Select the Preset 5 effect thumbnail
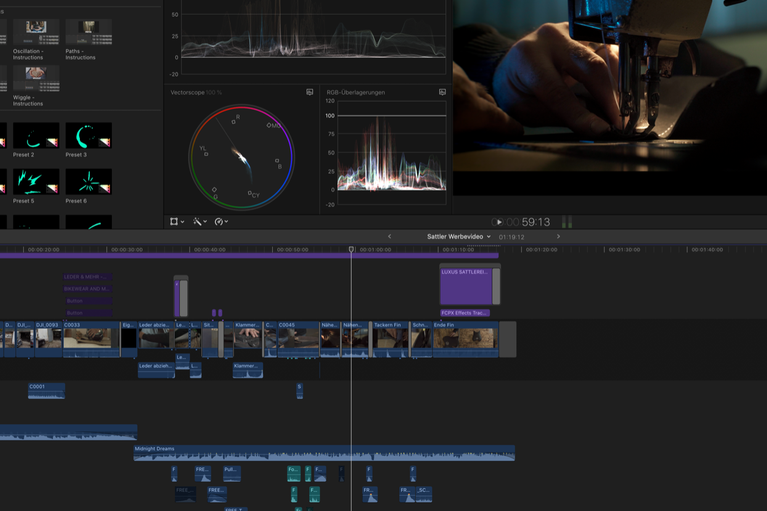767x511 pixels. [36, 181]
